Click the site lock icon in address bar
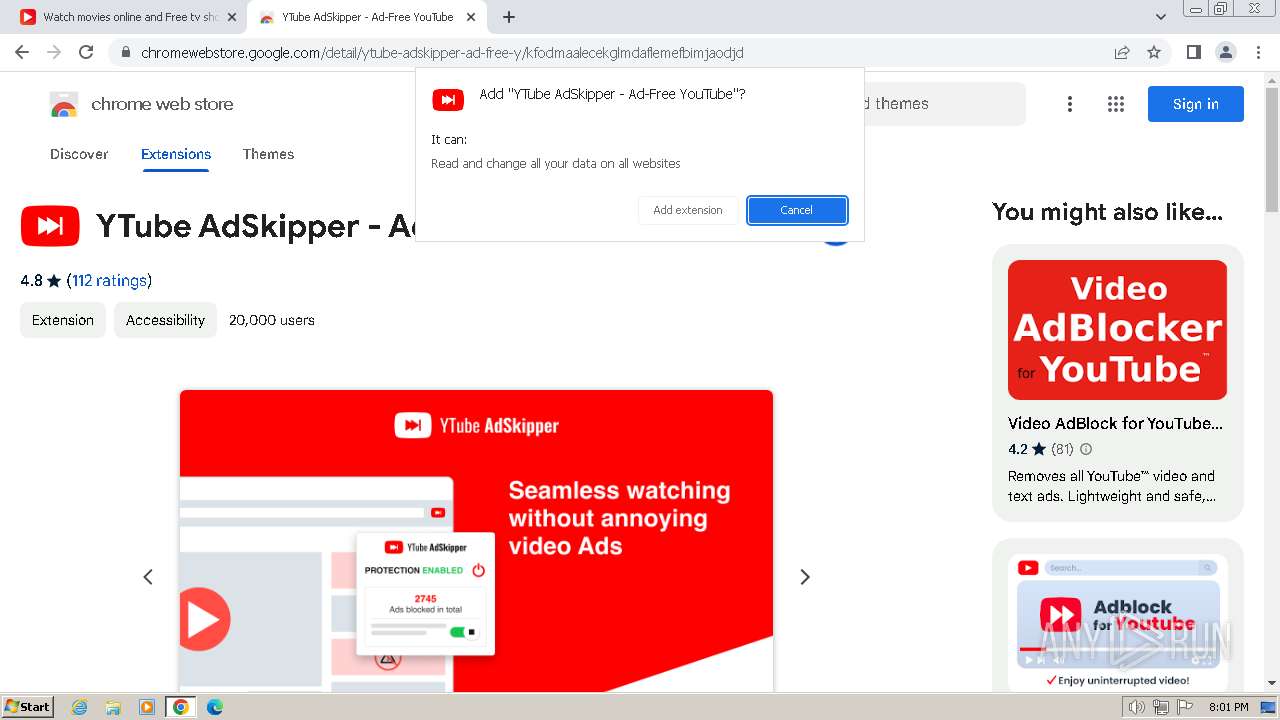Viewport: 1280px width, 720px height. 125,52
